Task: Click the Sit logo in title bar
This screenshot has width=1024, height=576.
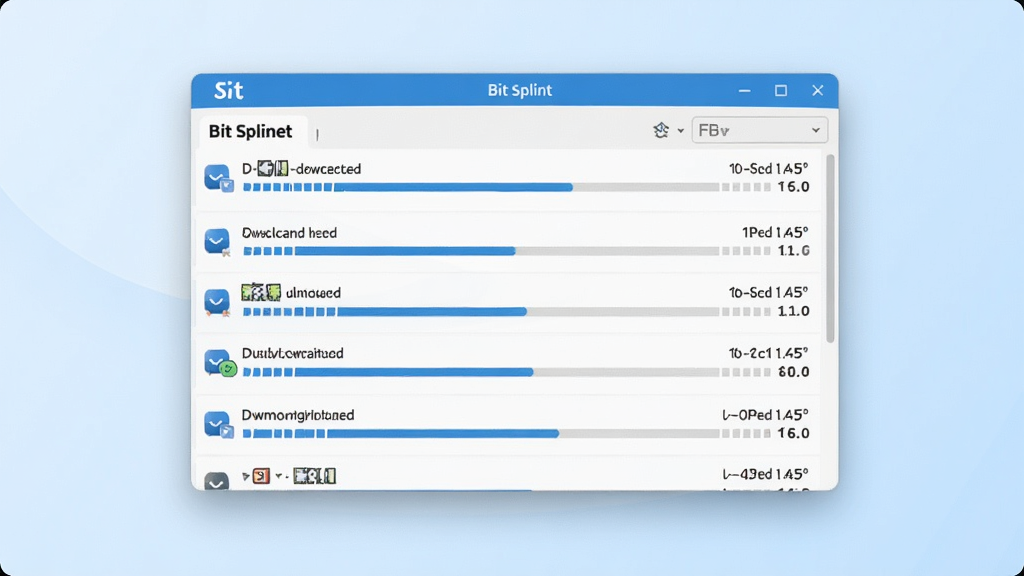Action: pyautogui.click(x=229, y=90)
